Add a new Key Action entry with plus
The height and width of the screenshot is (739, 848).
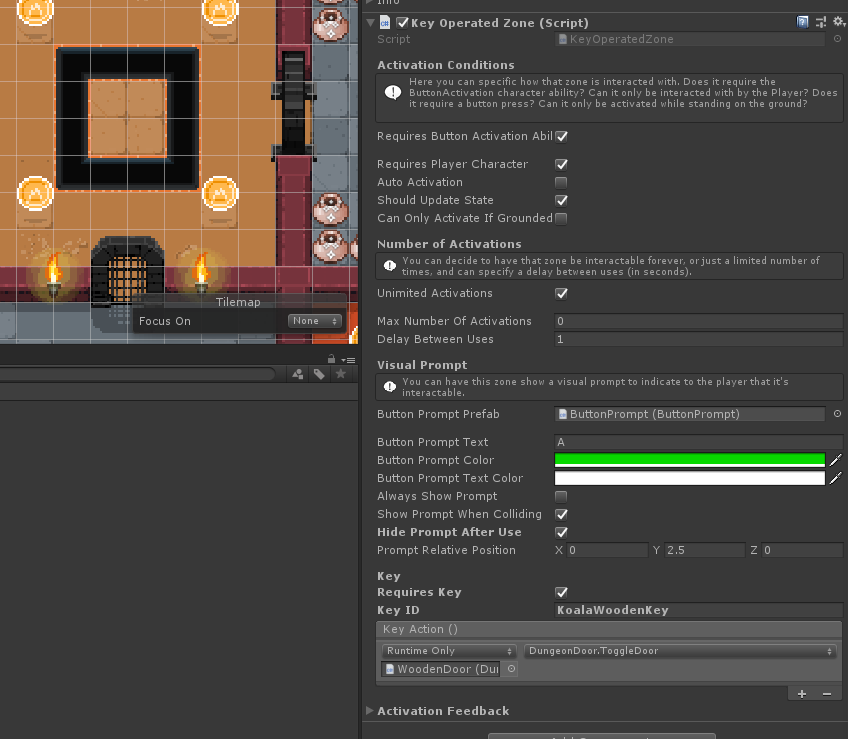(801, 694)
